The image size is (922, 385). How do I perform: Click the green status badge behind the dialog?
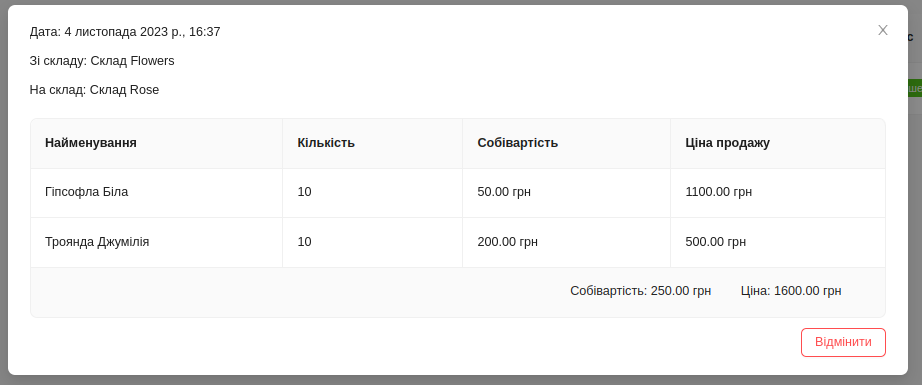click(915, 88)
